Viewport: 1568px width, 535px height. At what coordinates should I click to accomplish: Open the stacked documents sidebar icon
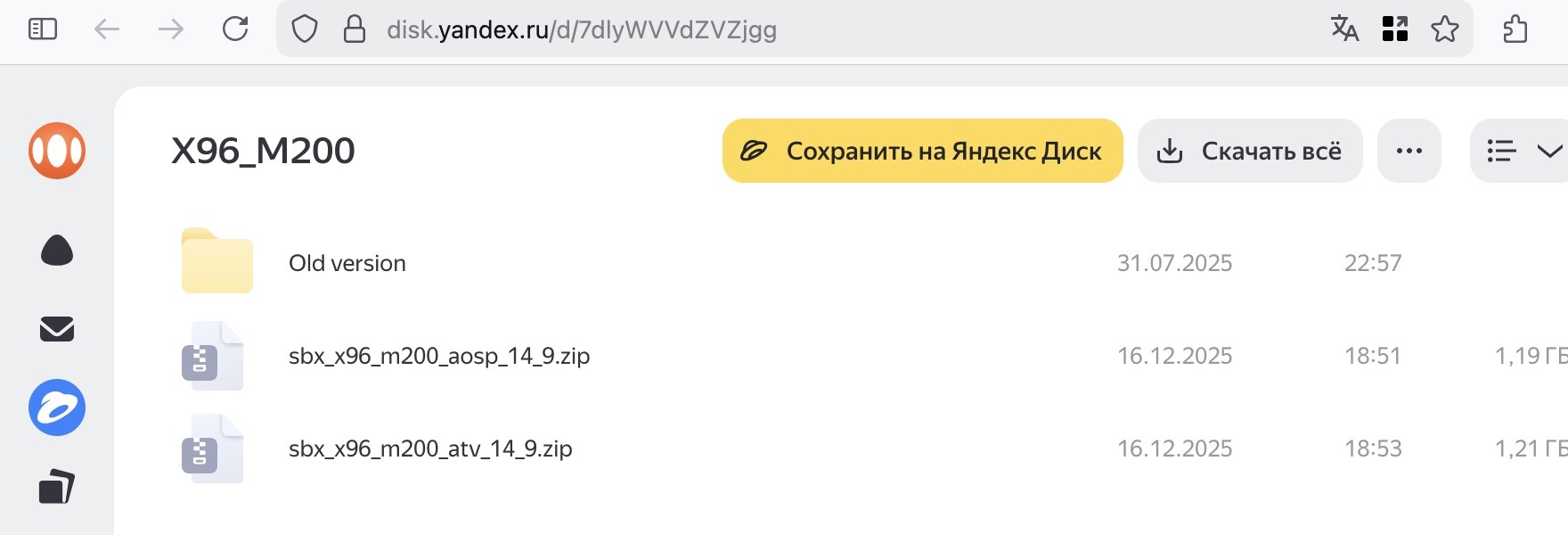[57, 486]
